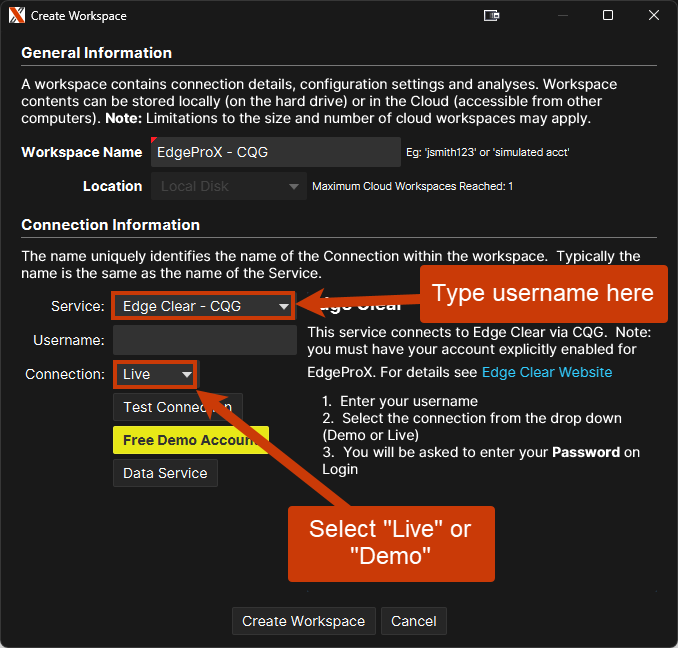Minimize the Create Workspace dialog

[562, 16]
